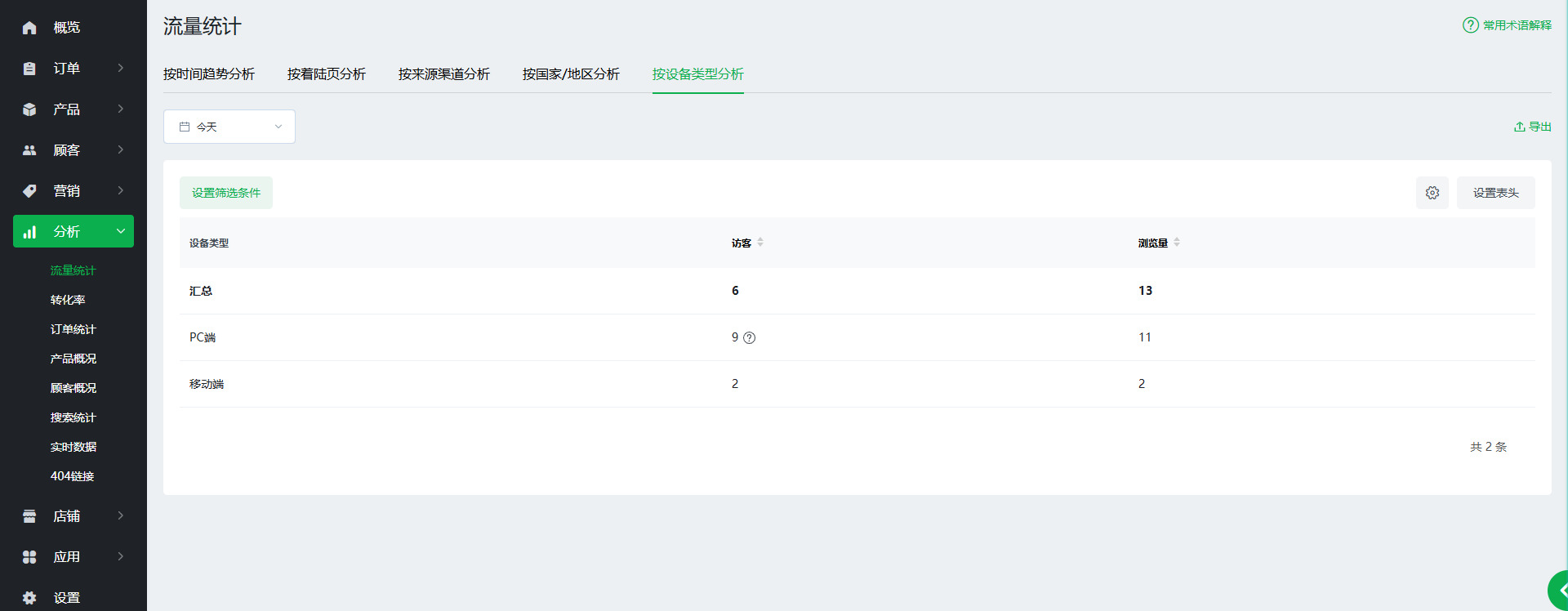The image size is (1568, 611).
Task: Click the box icon beside 产品
Action: pyautogui.click(x=29, y=109)
